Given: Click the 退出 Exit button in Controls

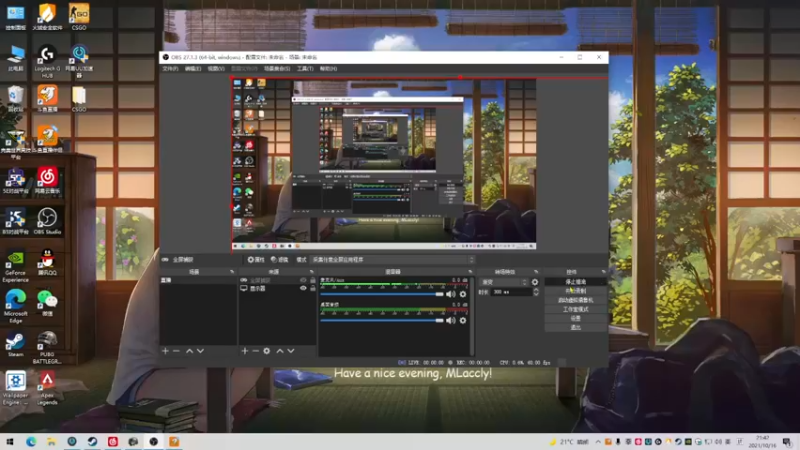Looking at the screenshot, I should click(x=576, y=328).
